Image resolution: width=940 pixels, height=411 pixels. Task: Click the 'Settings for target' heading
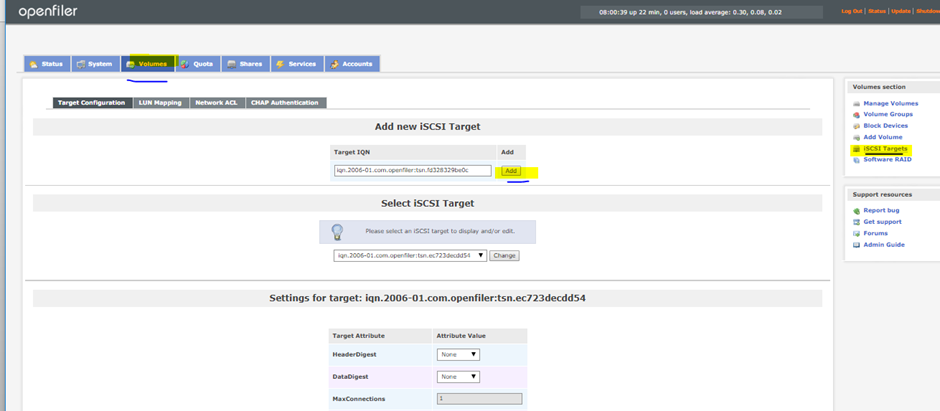(427, 298)
